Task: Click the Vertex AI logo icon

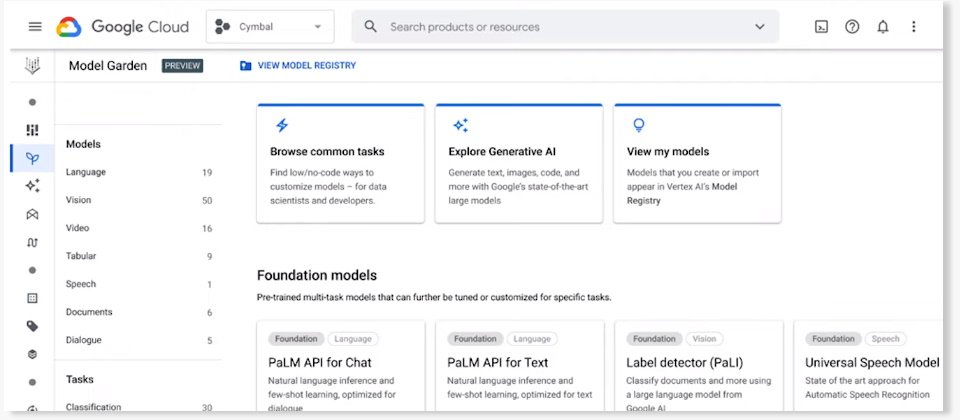Action: tap(32, 66)
